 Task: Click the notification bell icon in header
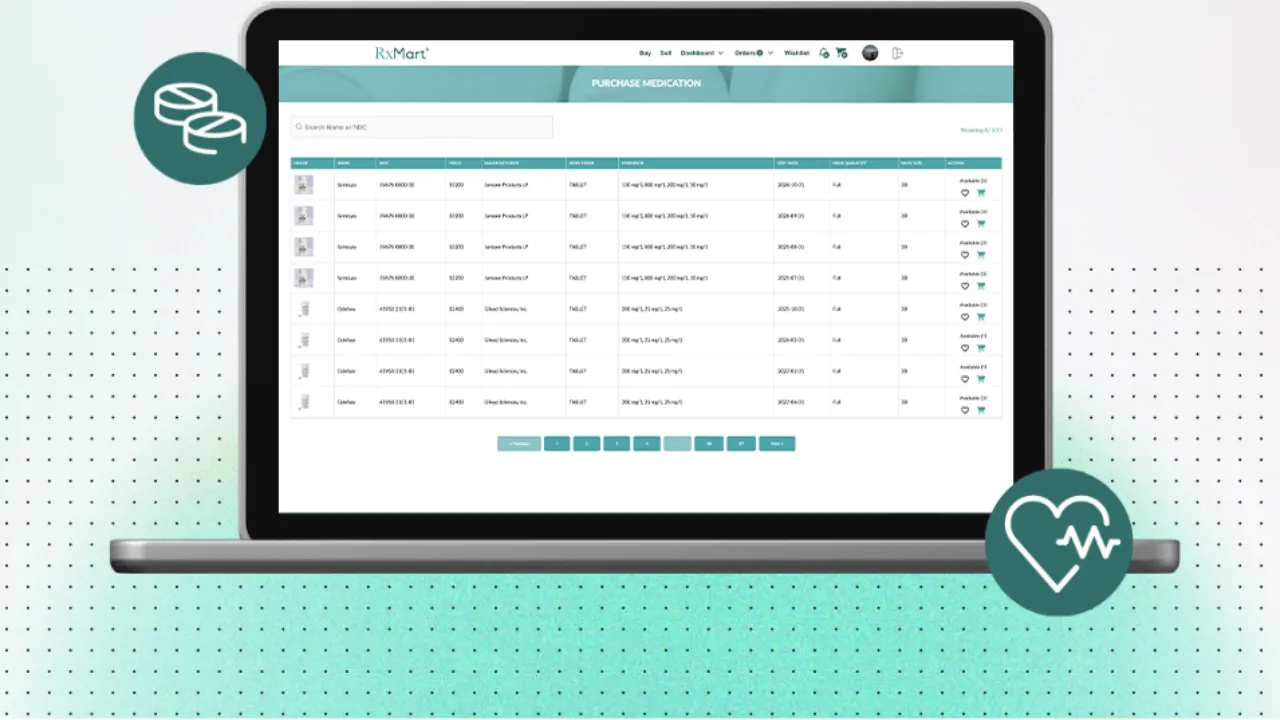click(823, 53)
